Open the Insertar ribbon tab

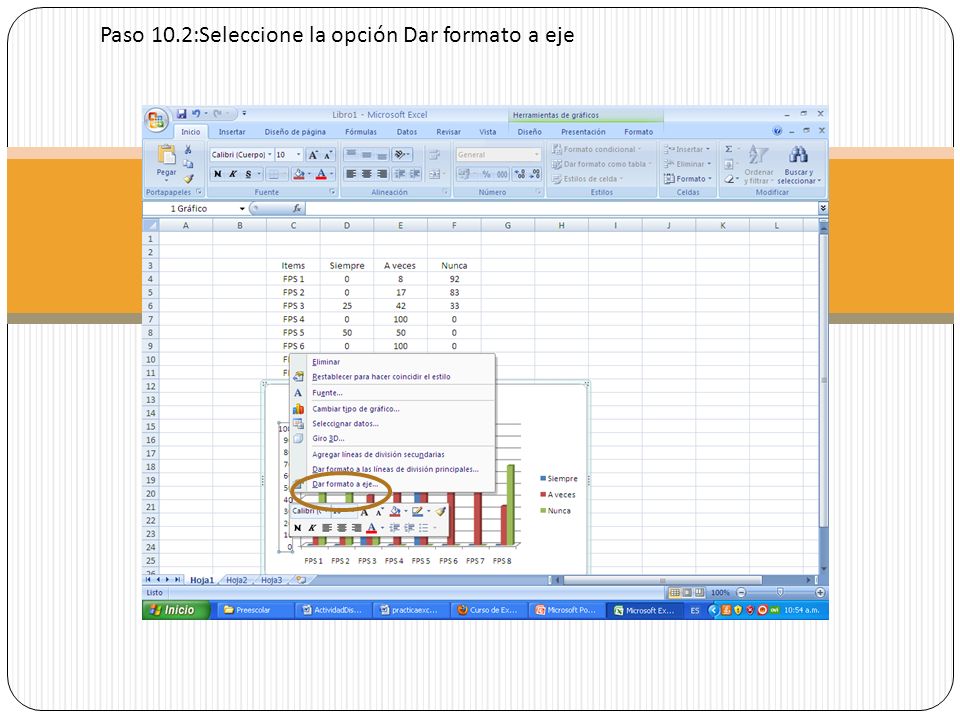click(232, 132)
